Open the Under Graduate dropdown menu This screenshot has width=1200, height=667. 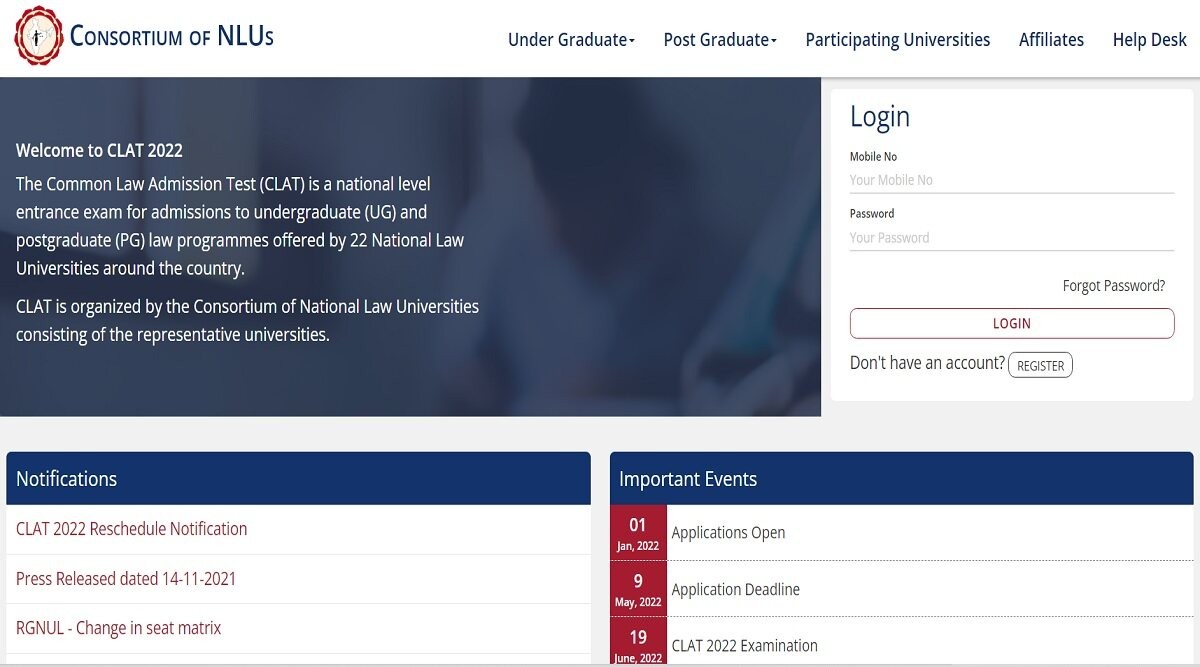click(571, 40)
